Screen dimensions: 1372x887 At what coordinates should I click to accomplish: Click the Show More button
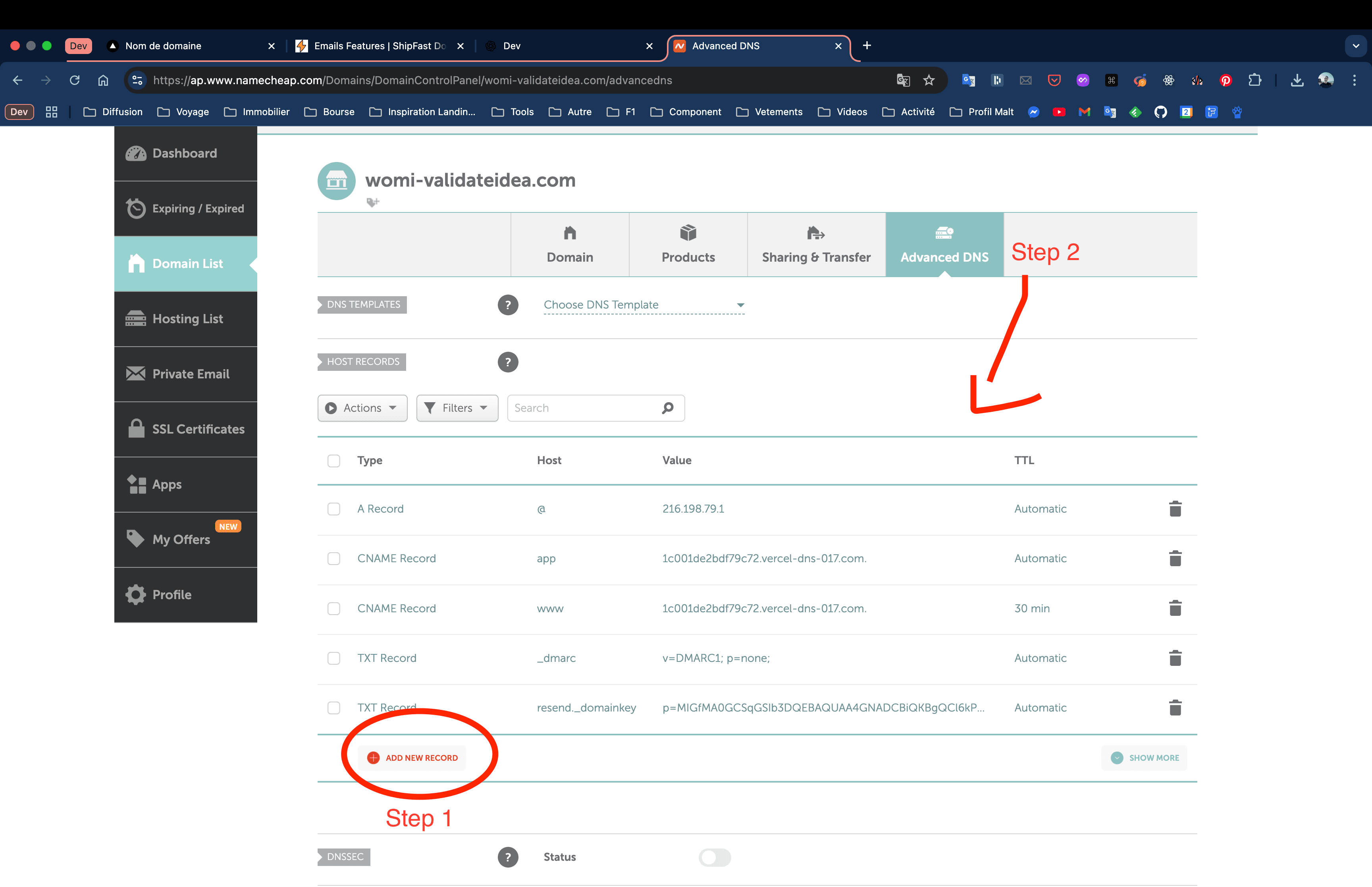point(1145,758)
